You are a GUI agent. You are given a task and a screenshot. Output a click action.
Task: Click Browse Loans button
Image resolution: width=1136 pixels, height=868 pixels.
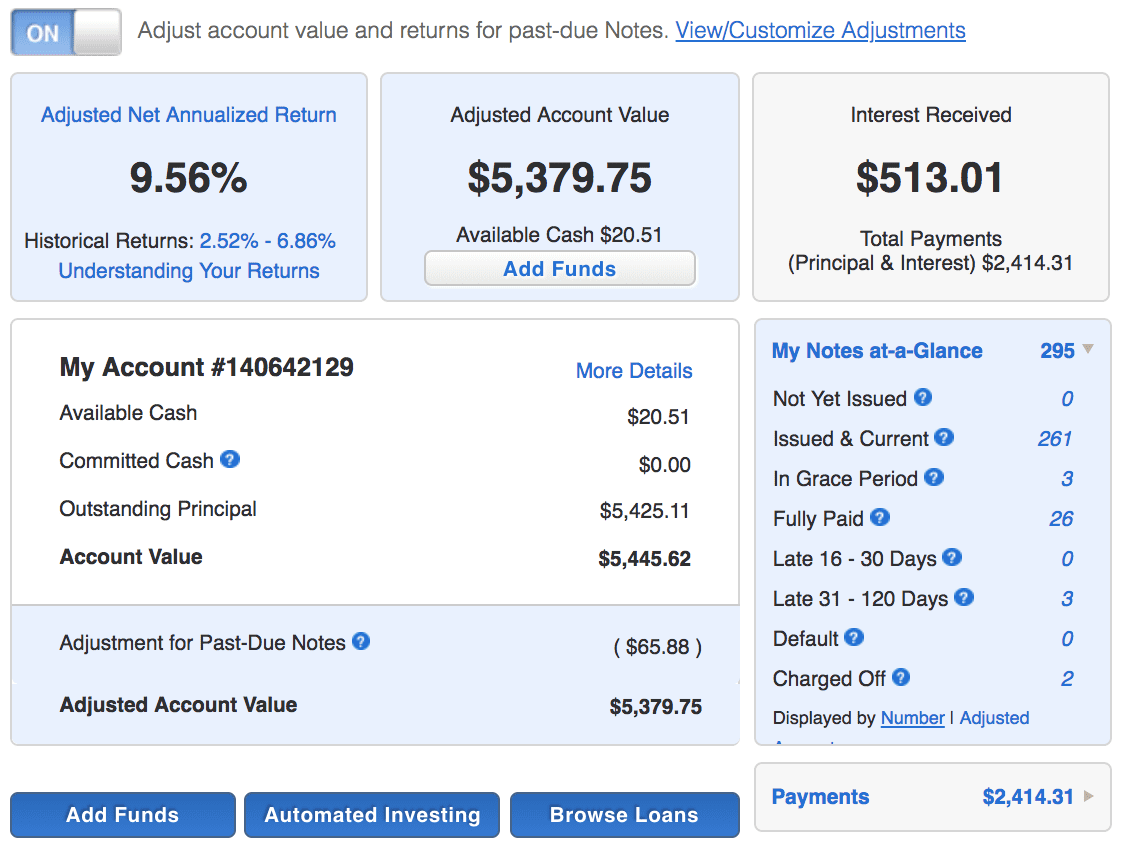point(625,814)
